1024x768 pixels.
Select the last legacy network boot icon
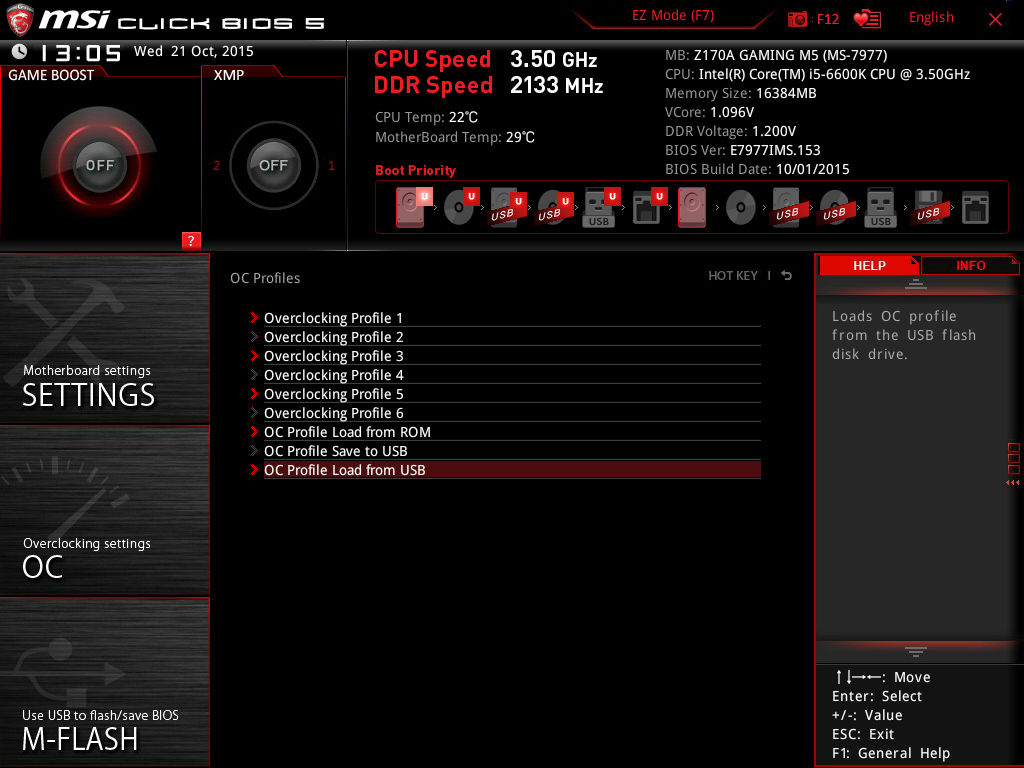[x=975, y=208]
